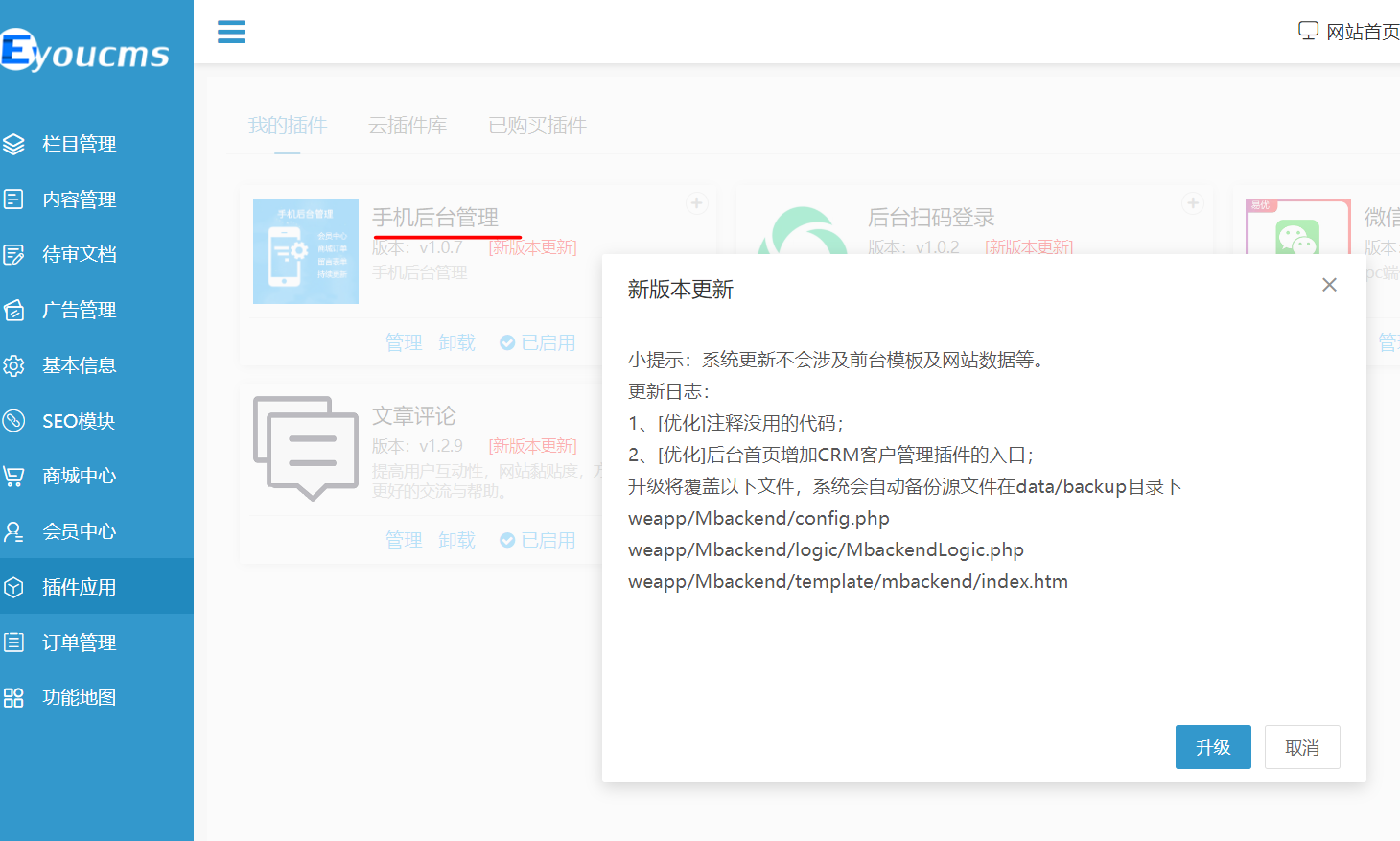Toggle the 已启用 status of 手机后台管理 plugin

click(x=539, y=341)
